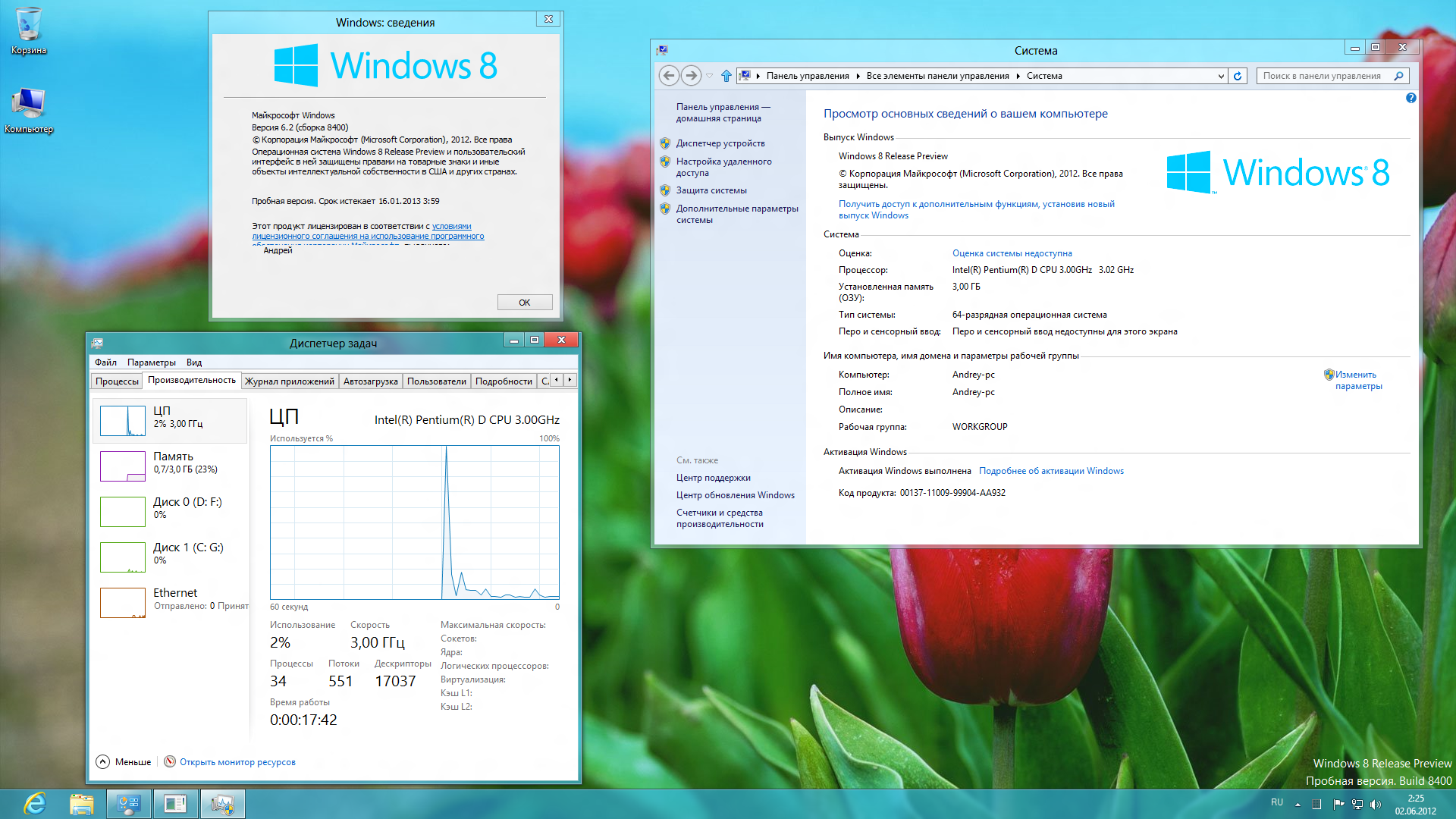Image resolution: width=1456 pixels, height=819 pixels.
Task: Switch to the Журнал приложений tab
Action: pyautogui.click(x=289, y=381)
